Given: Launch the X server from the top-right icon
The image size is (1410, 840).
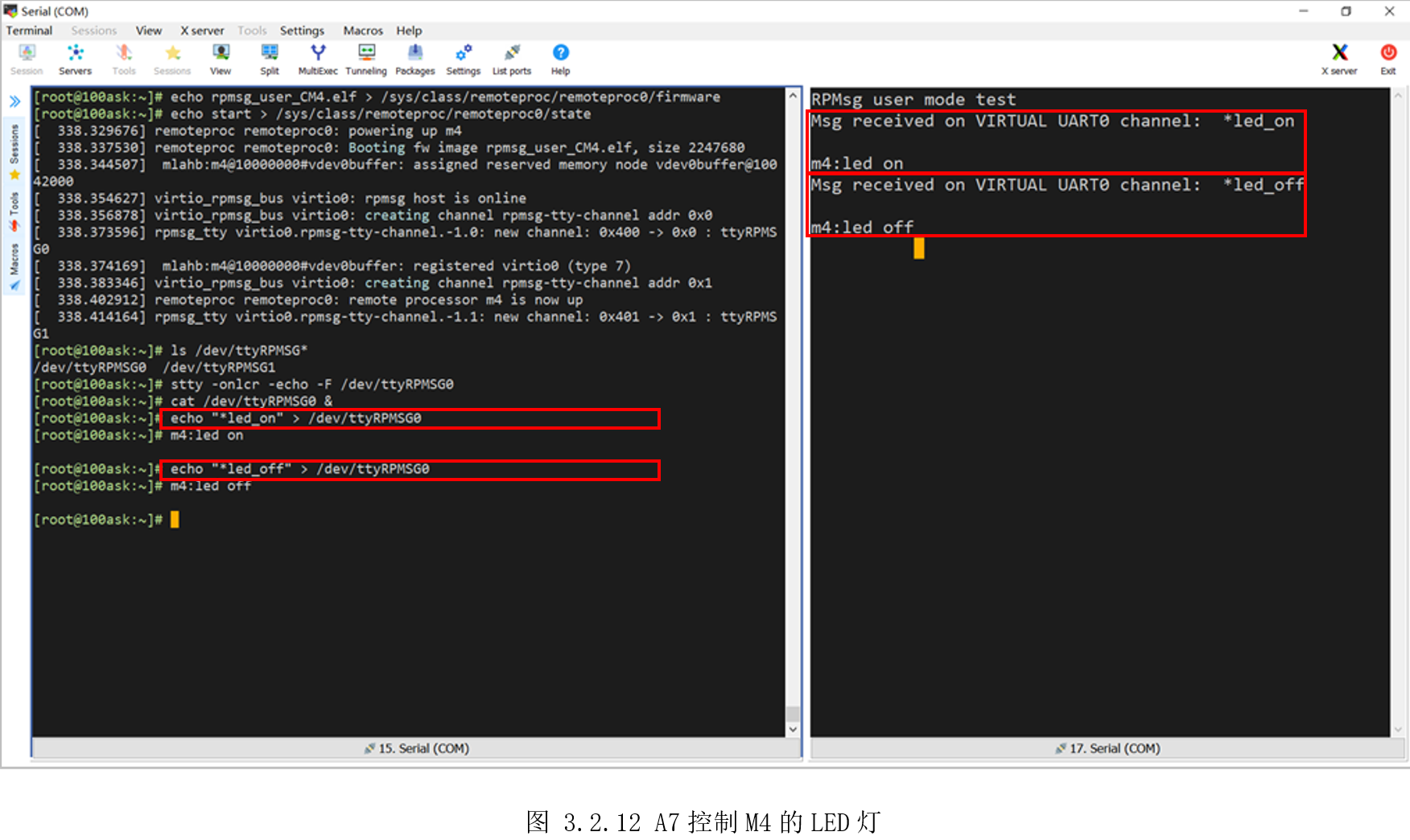Looking at the screenshot, I should 1339,58.
